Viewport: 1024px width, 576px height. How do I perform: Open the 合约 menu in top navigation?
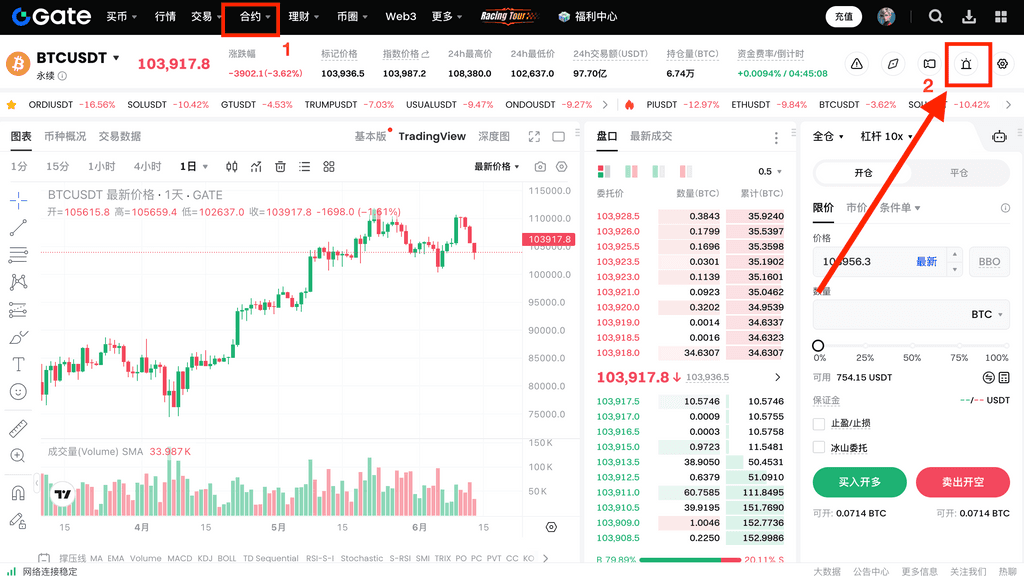click(255, 17)
